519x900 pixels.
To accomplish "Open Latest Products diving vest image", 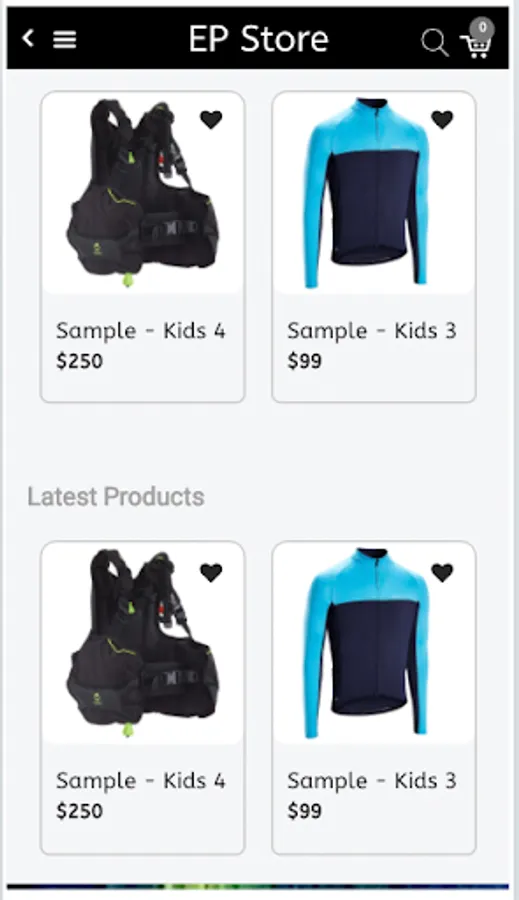I will (142, 643).
